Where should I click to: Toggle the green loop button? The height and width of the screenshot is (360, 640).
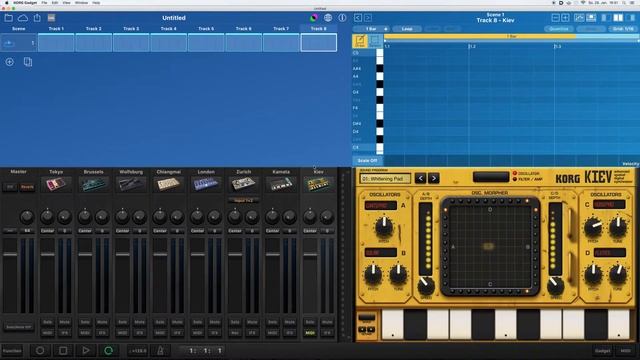coord(109,351)
